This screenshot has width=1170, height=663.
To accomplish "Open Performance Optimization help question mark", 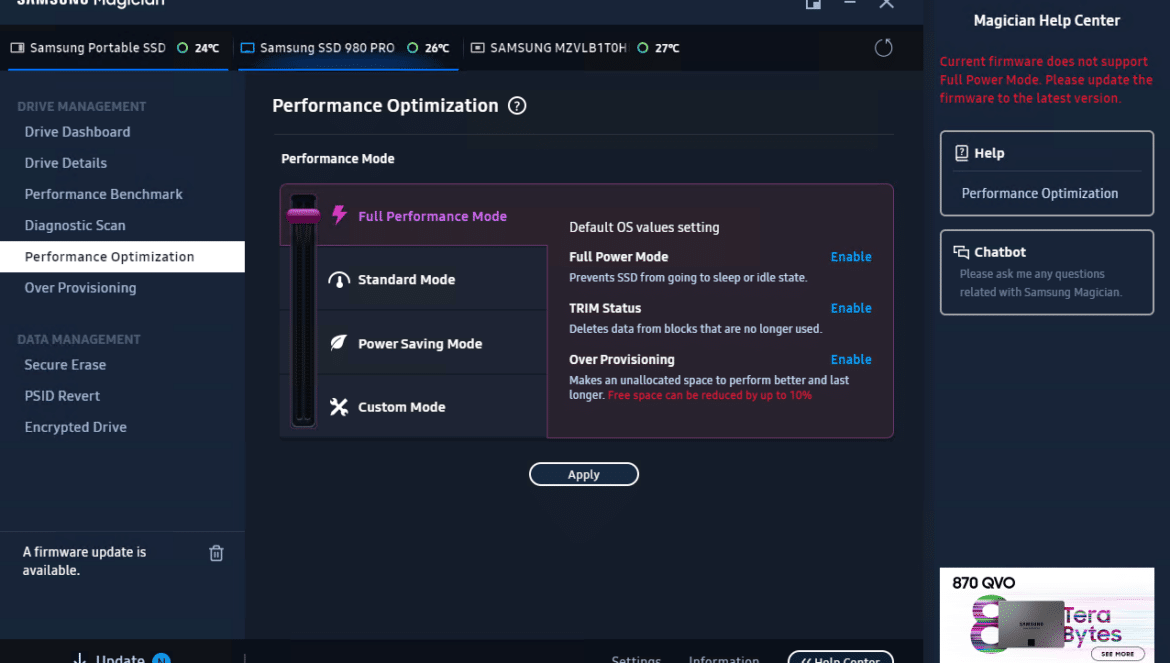I will coord(517,106).
